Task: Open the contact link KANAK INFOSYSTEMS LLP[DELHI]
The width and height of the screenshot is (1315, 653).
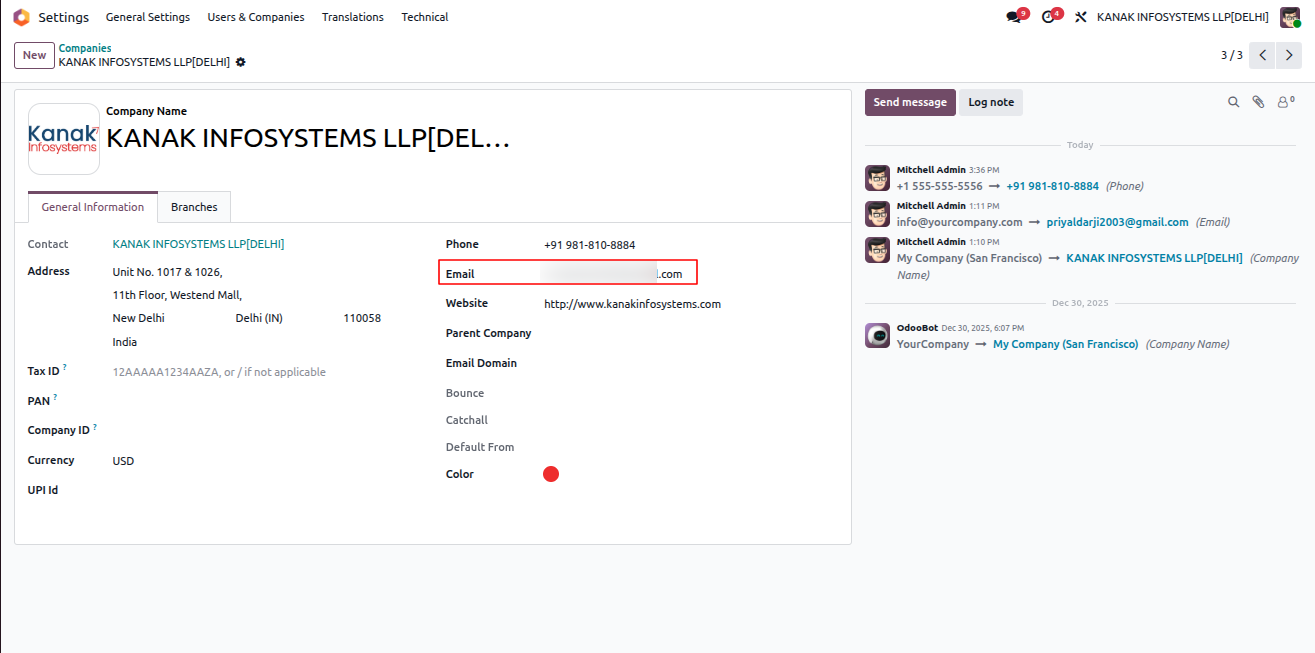Action: tap(199, 244)
